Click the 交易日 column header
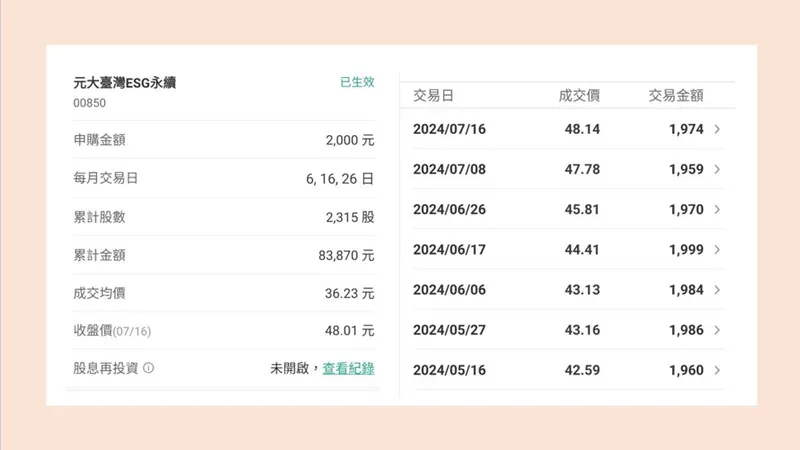Viewport: 800px width, 450px height. [x=433, y=96]
